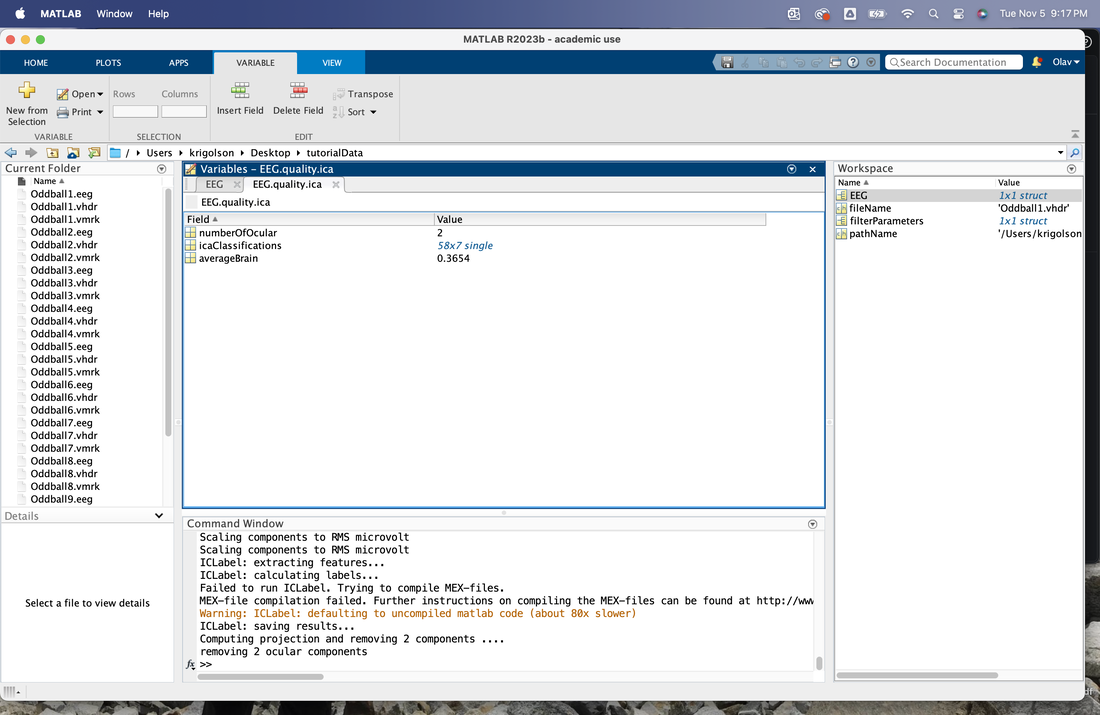Open the Olav account menu
Viewport: 1100px width, 715px height.
point(1066,62)
